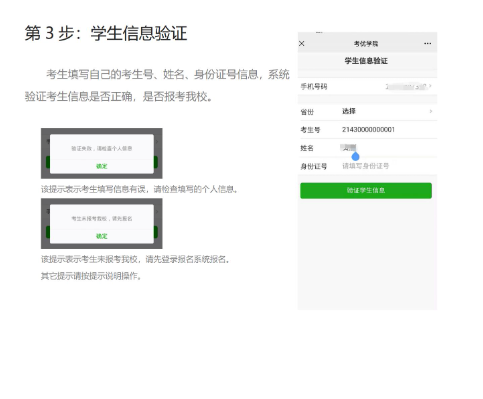Viewport: 483px width, 399px height.
Task: Open the three-dot more options menu
Action: (x=428, y=44)
